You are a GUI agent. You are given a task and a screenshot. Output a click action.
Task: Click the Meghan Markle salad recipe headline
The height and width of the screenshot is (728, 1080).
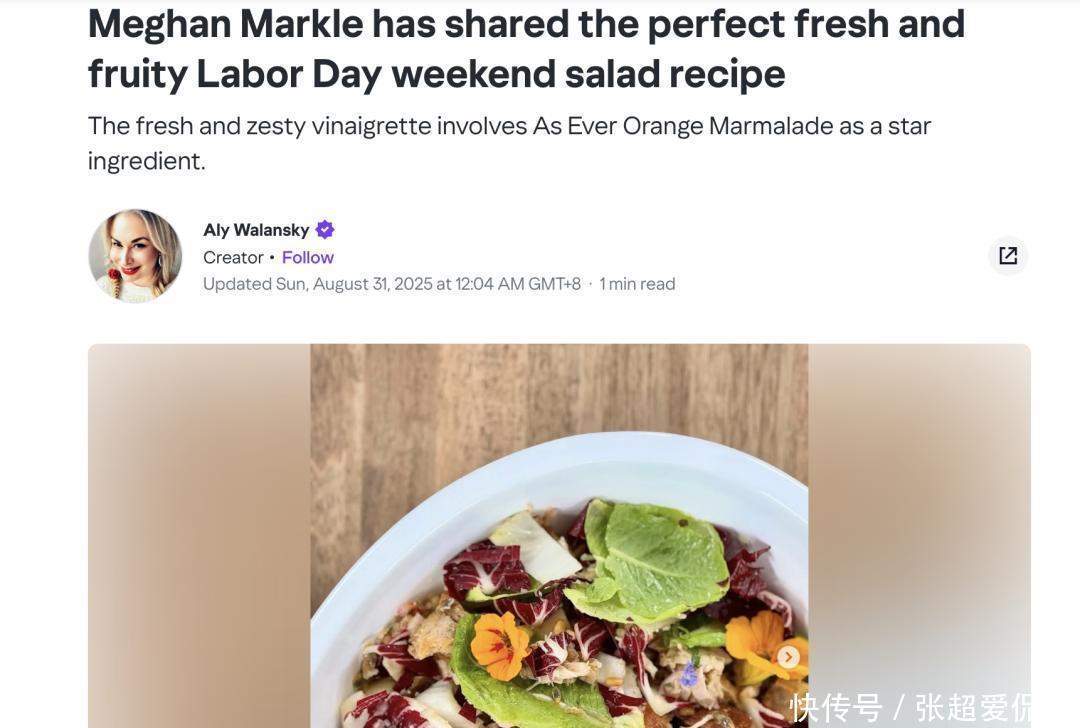526,48
